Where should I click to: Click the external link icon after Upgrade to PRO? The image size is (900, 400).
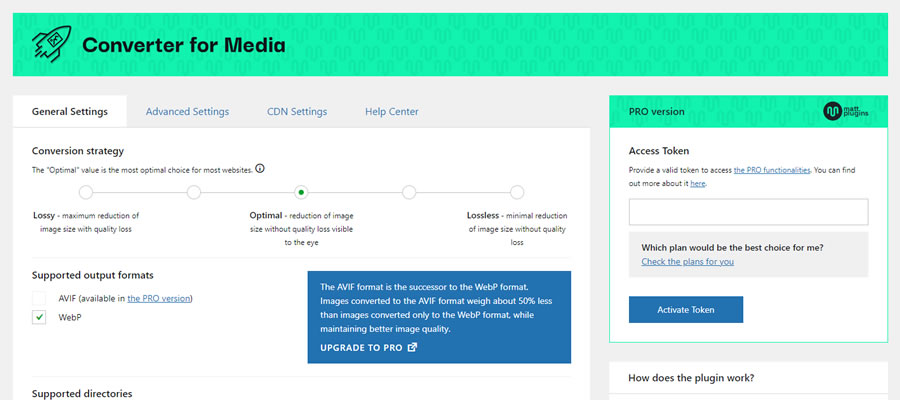[412, 347]
